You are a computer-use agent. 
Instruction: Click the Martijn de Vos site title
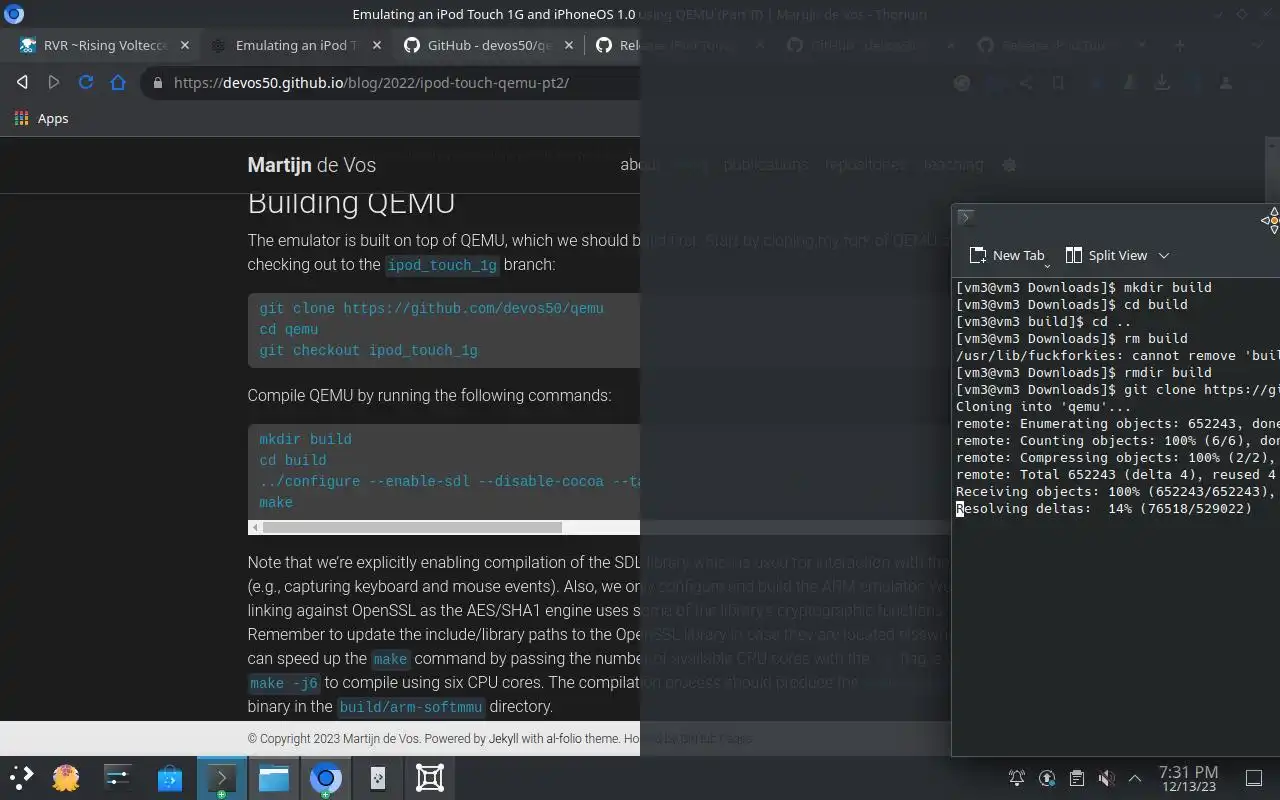pos(312,165)
